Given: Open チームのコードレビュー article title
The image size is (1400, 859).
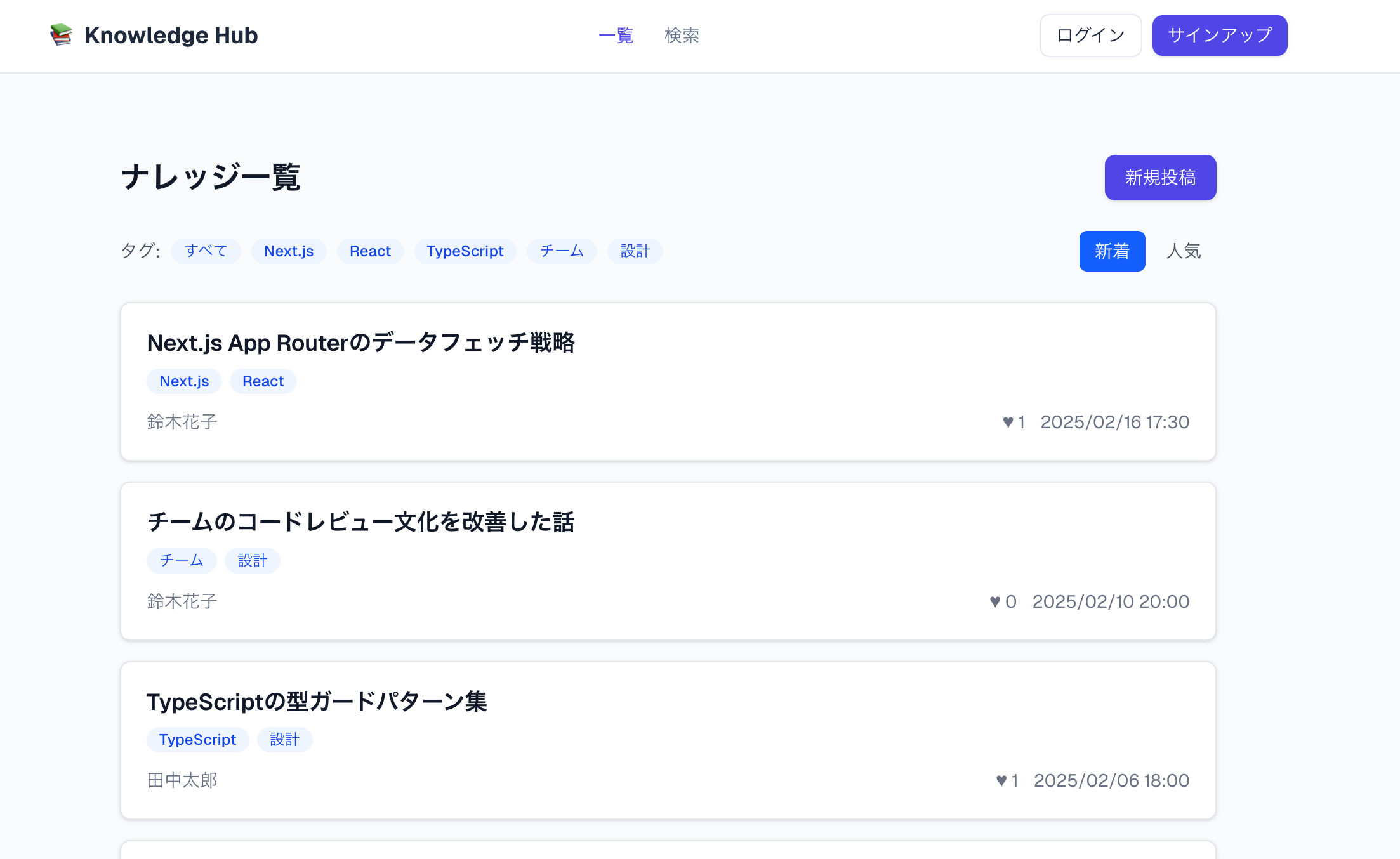Looking at the screenshot, I should pyautogui.click(x=360, y=522).
